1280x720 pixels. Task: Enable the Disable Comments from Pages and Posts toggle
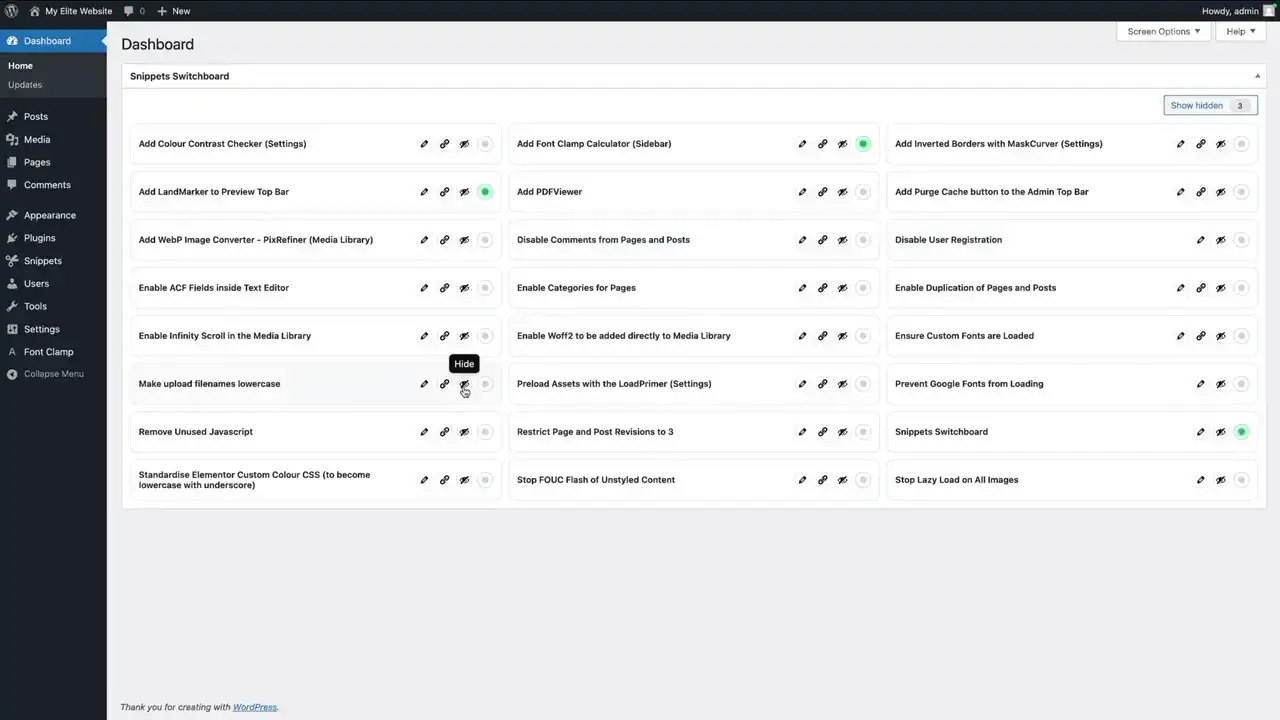coord(863,240)
